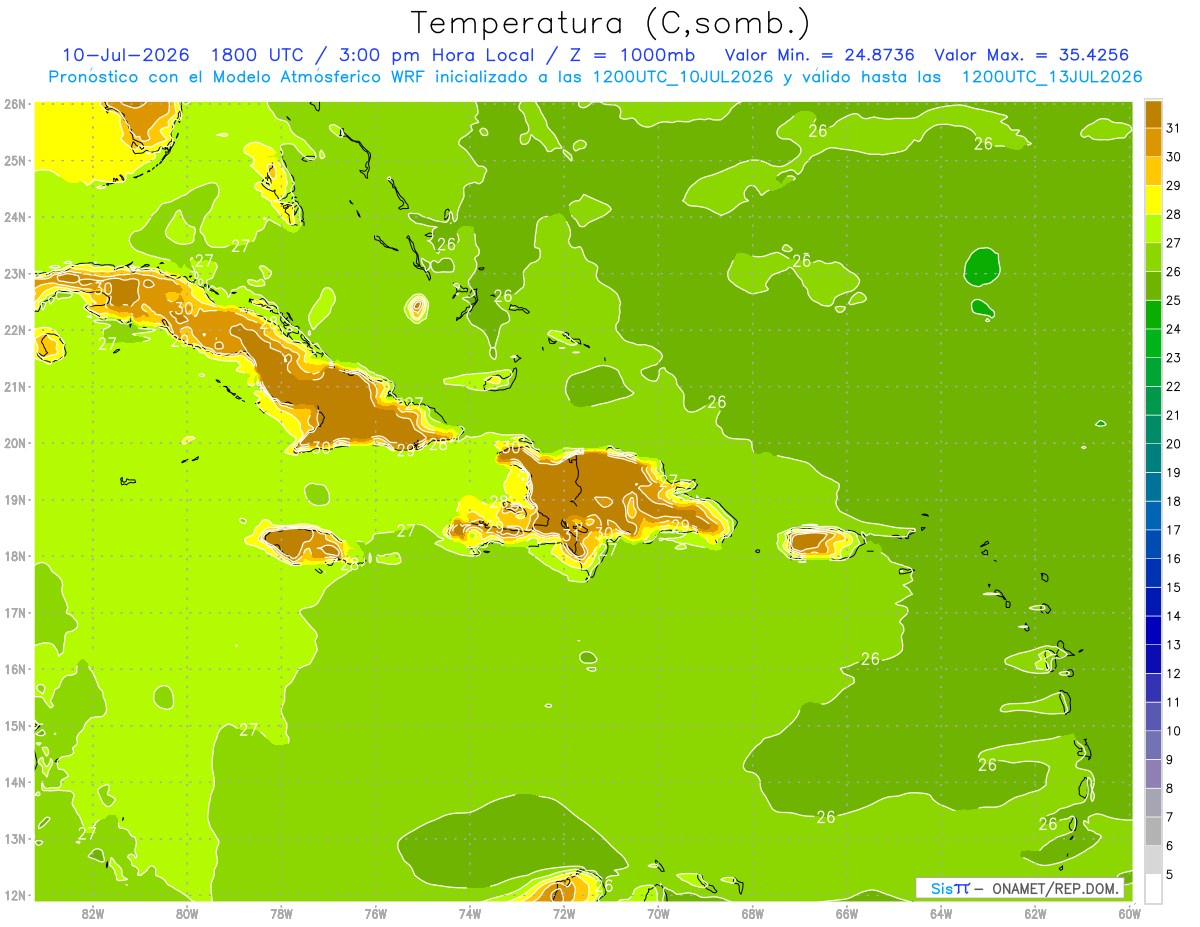Click the legend color band between 24 and 25
Image resolution: width=1200 pixels, height=927 pixels.
pos(1154,314)
